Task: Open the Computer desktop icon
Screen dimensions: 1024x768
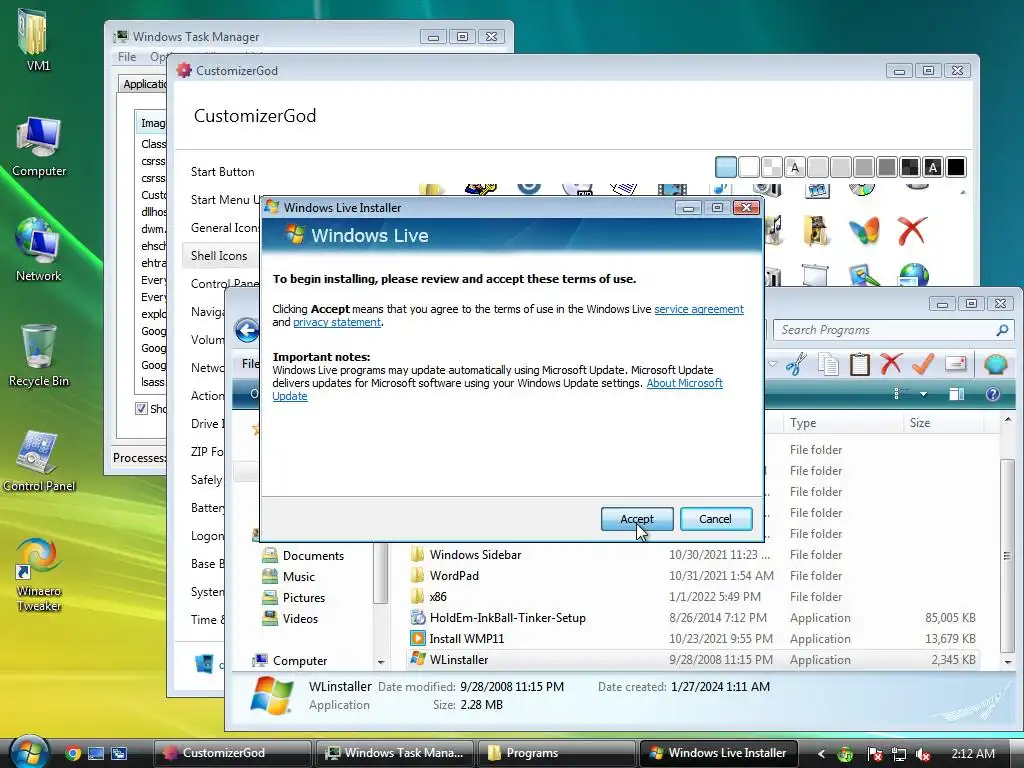Action: (x=39, y=145)
